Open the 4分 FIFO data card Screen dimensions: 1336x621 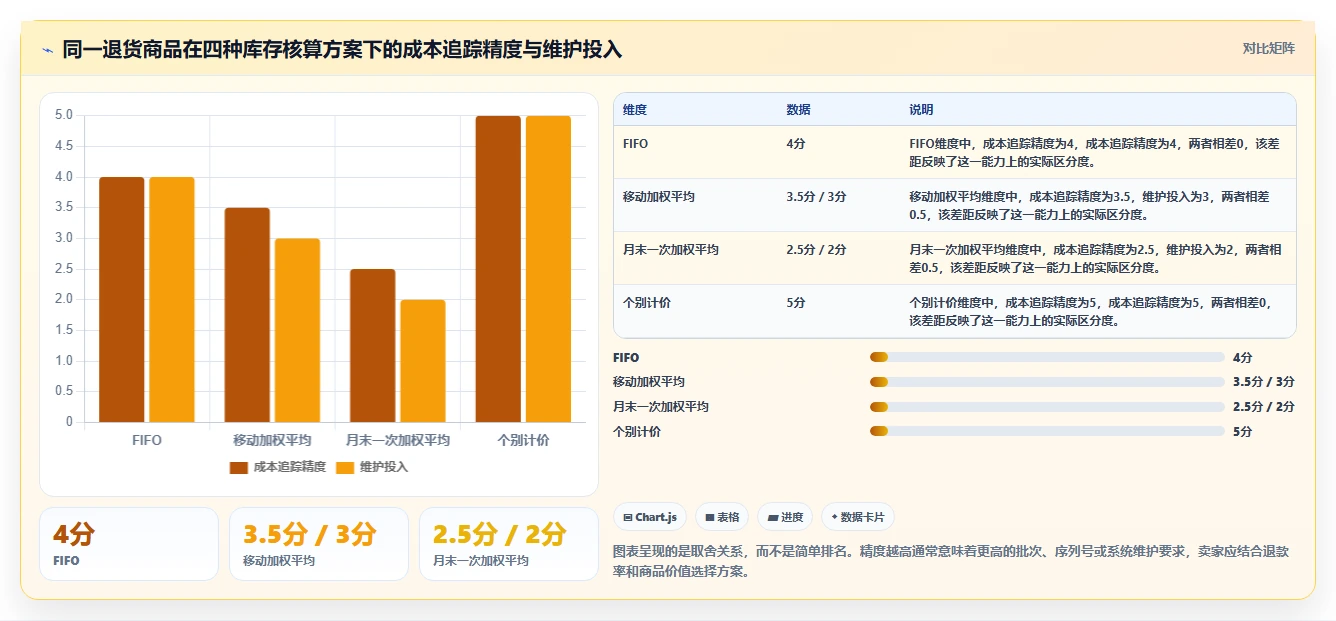click(x=129, y=544)
